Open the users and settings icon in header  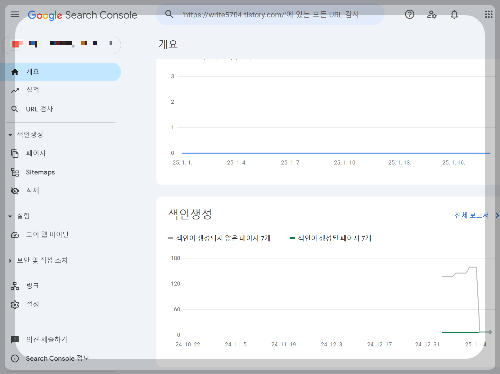pyautogui.click(x=432, y=14)
